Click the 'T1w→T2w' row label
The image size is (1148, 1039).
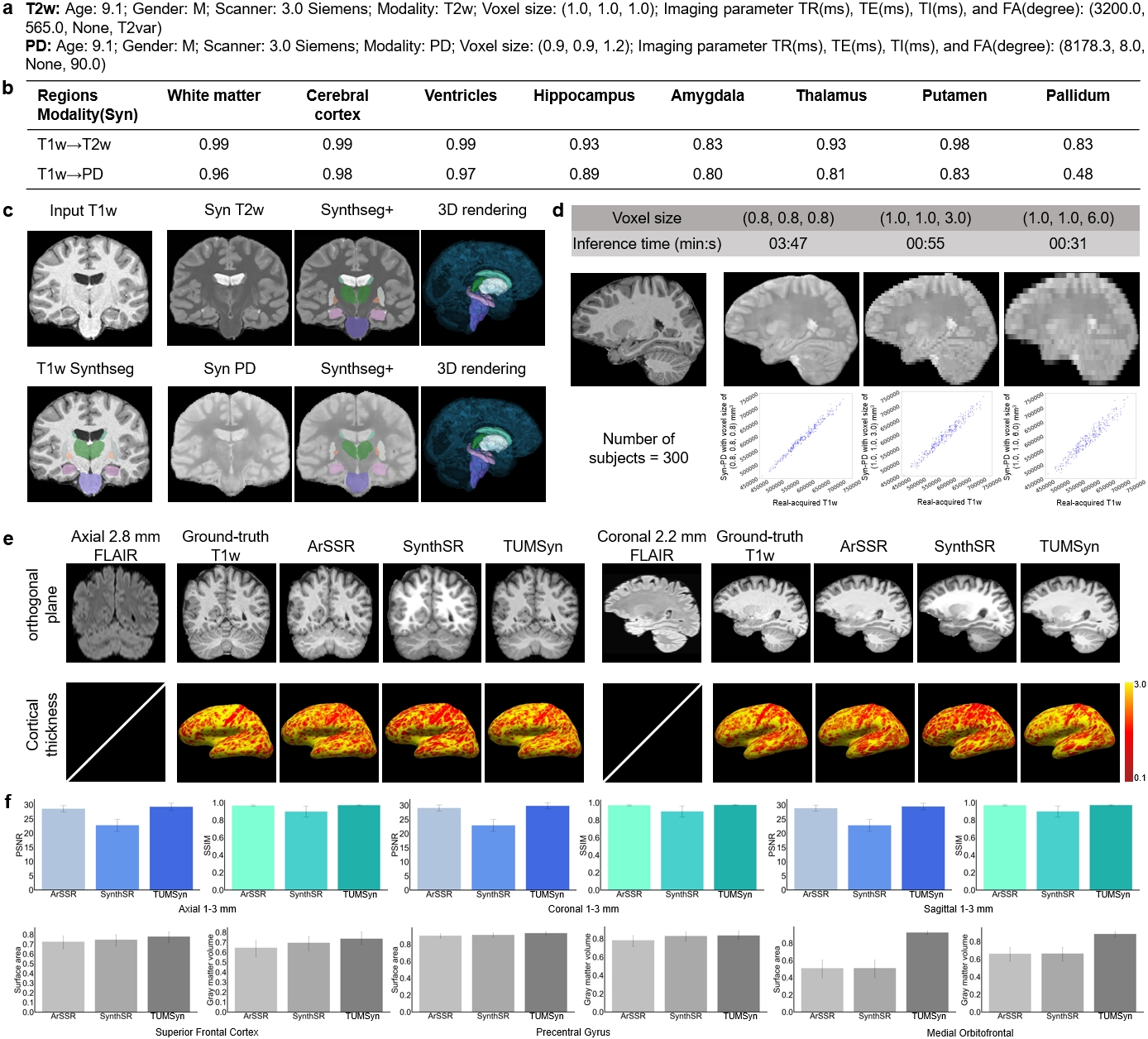[74, 145]
